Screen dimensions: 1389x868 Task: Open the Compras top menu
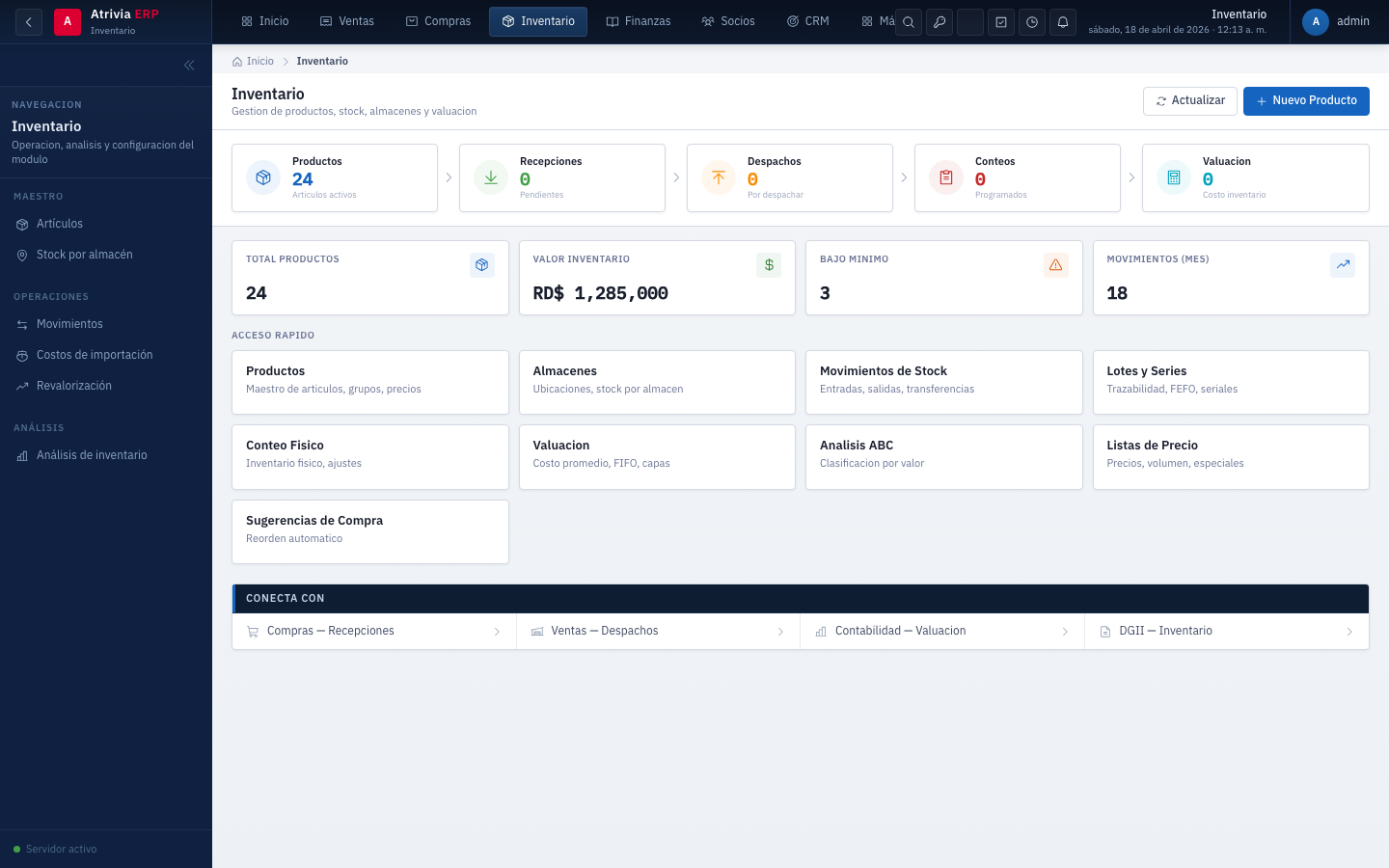tap(439, 21)
